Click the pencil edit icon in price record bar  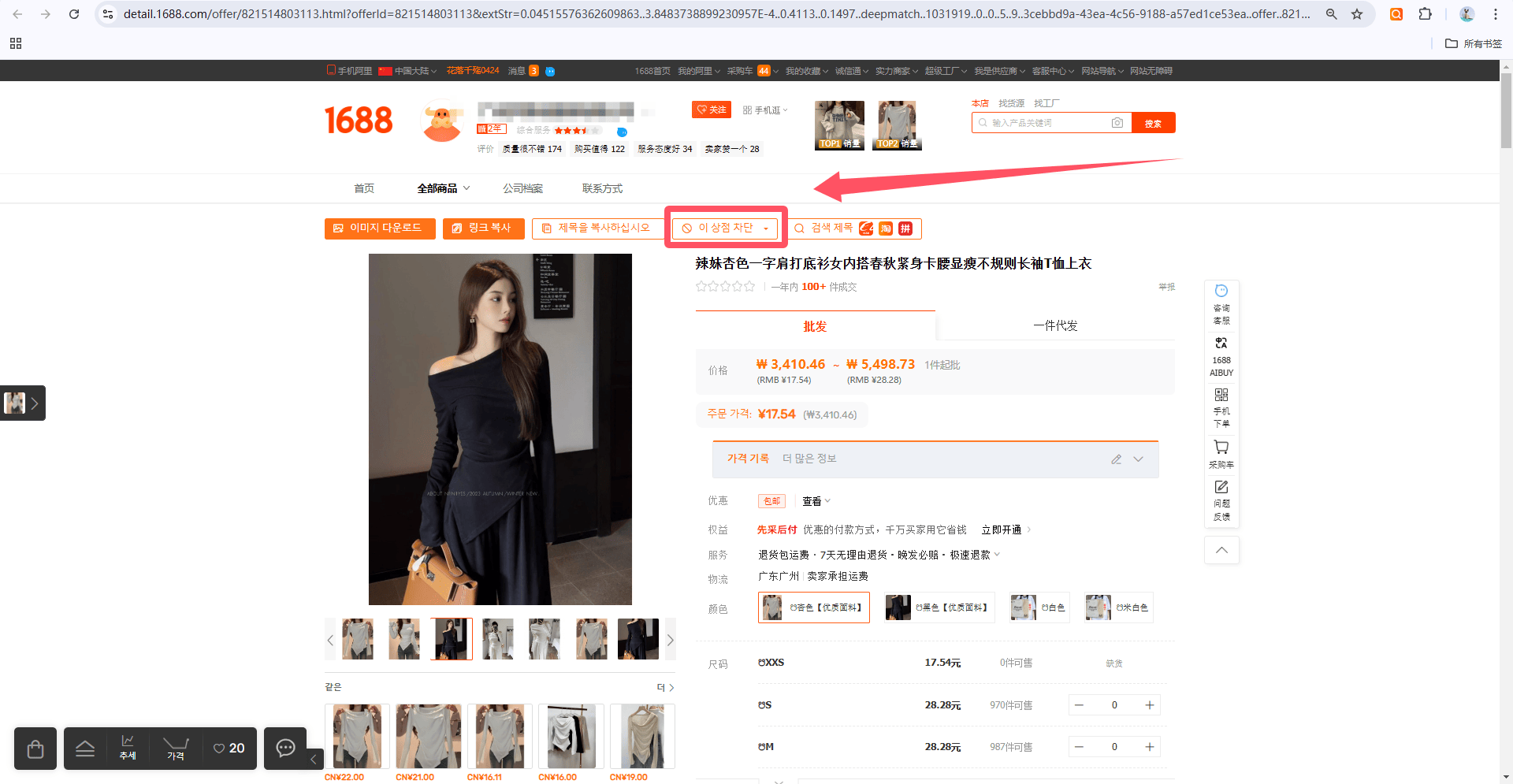(1116, 459)
